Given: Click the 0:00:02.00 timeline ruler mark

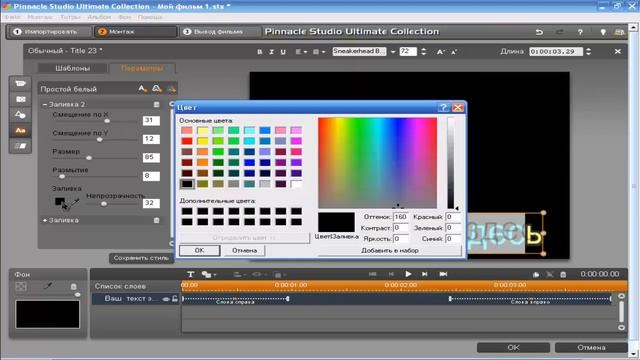Looking at the screenshot, I should (x=400, y=285).
